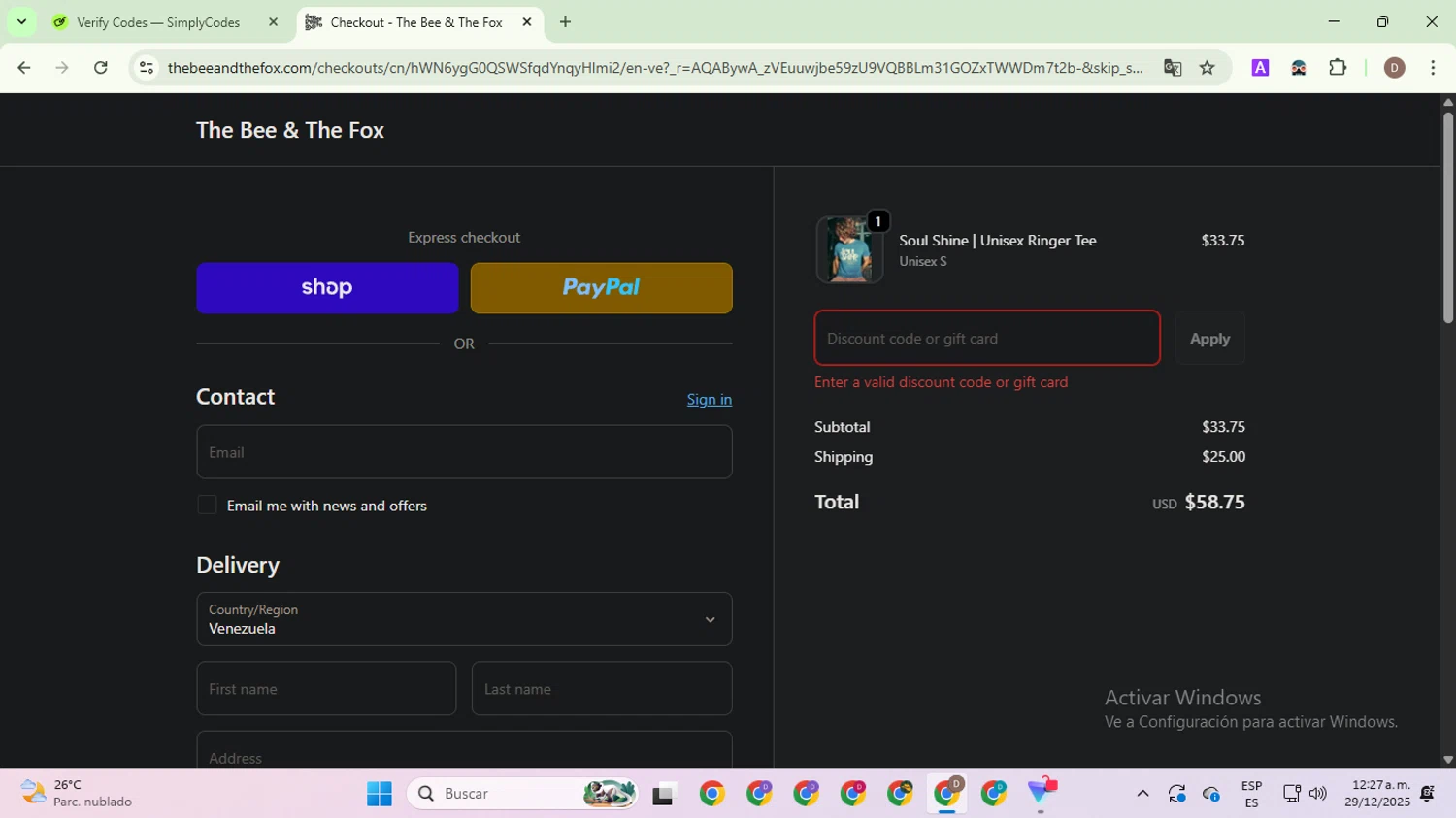
Task: Open the volume speaker tray icon
Action: click(1318, 794)
